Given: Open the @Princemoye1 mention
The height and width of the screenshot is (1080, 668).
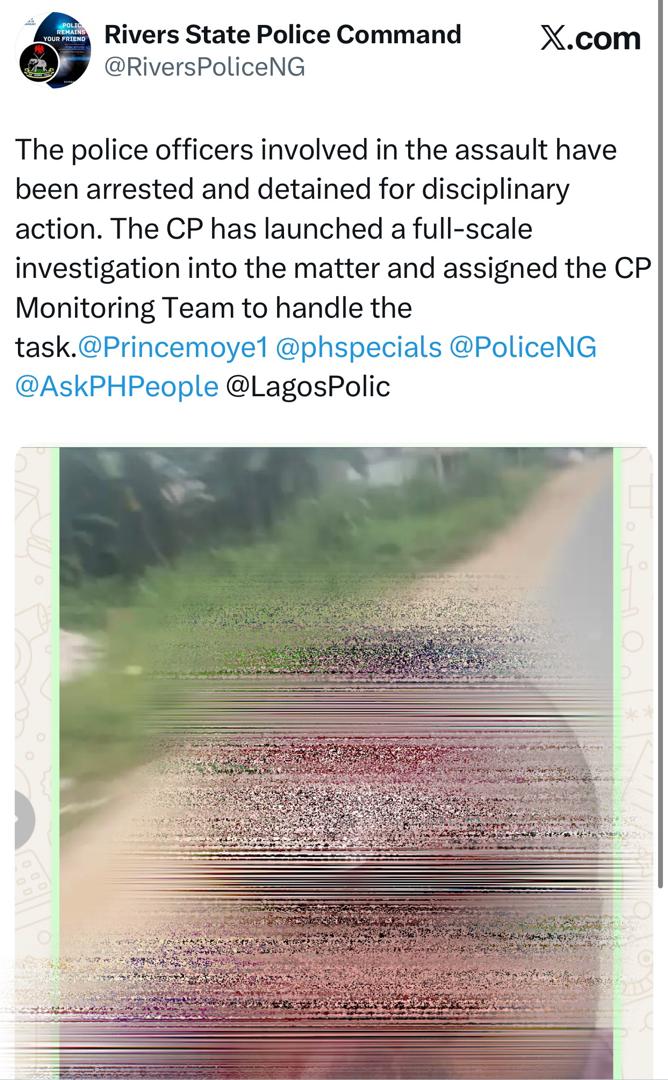Looking at the screenshot, I should [x=172, y=347].
